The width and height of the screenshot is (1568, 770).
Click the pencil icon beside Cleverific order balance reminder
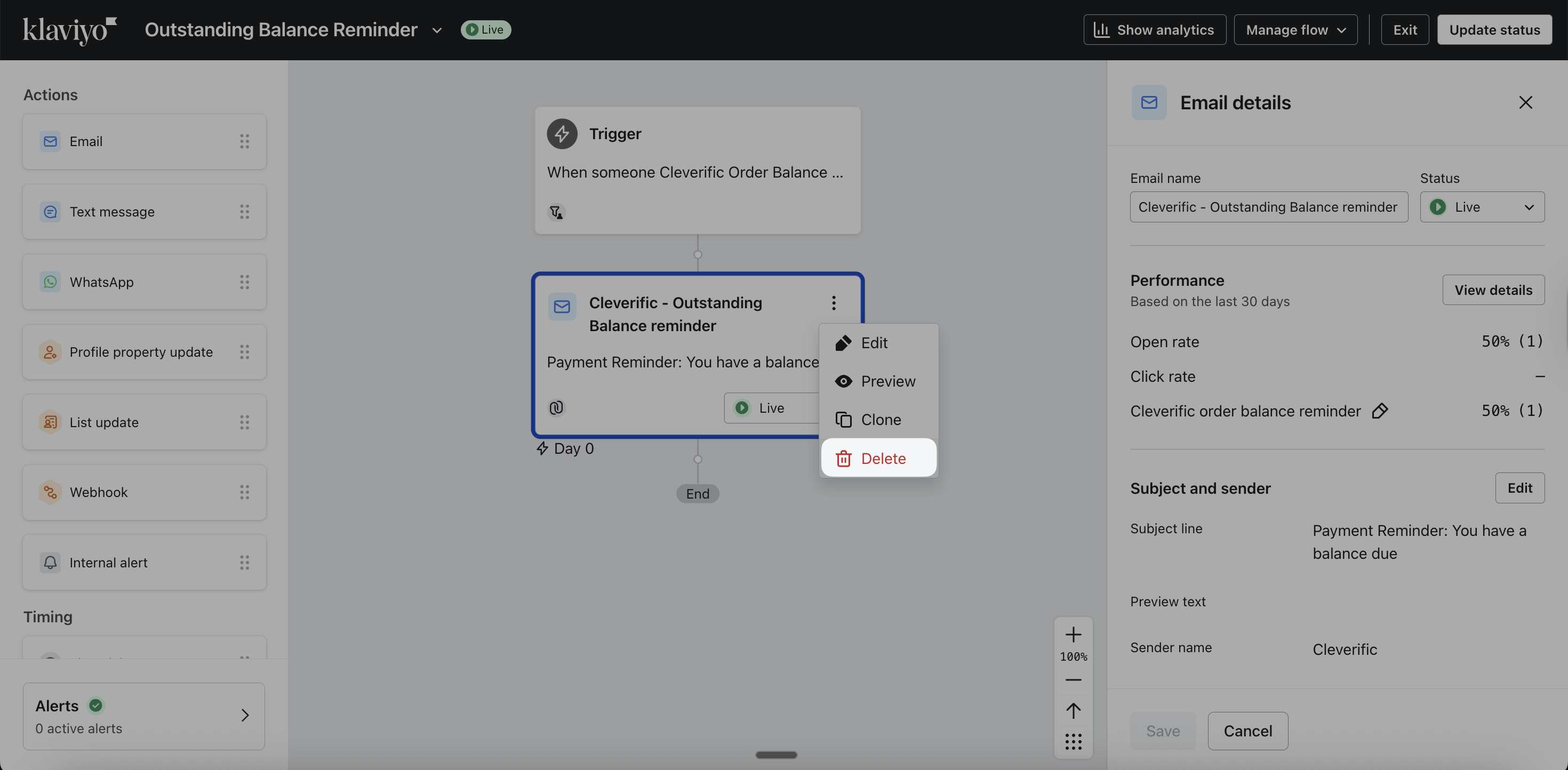1379,411
